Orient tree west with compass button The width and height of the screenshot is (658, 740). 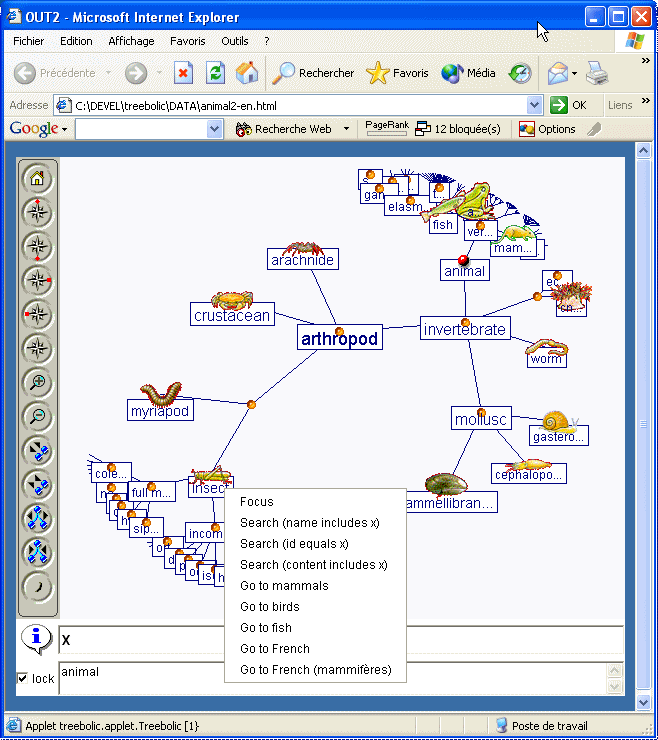pyautogui.click(x=37, y=314)
